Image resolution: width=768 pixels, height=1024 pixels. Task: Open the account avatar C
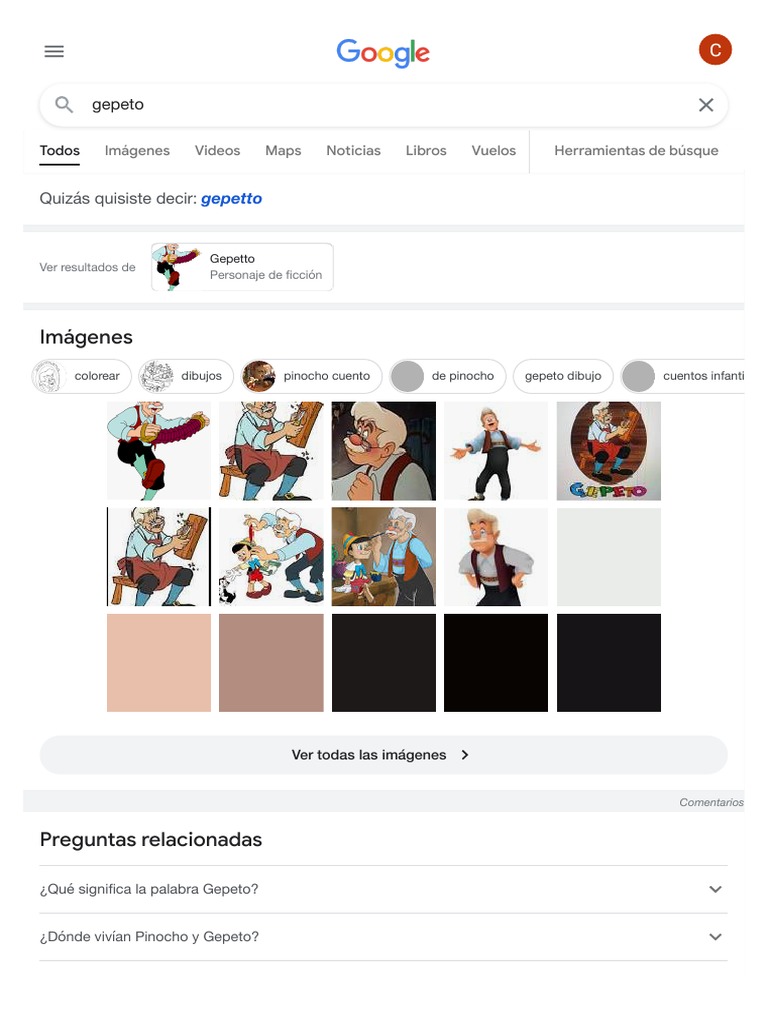(715, 50)
